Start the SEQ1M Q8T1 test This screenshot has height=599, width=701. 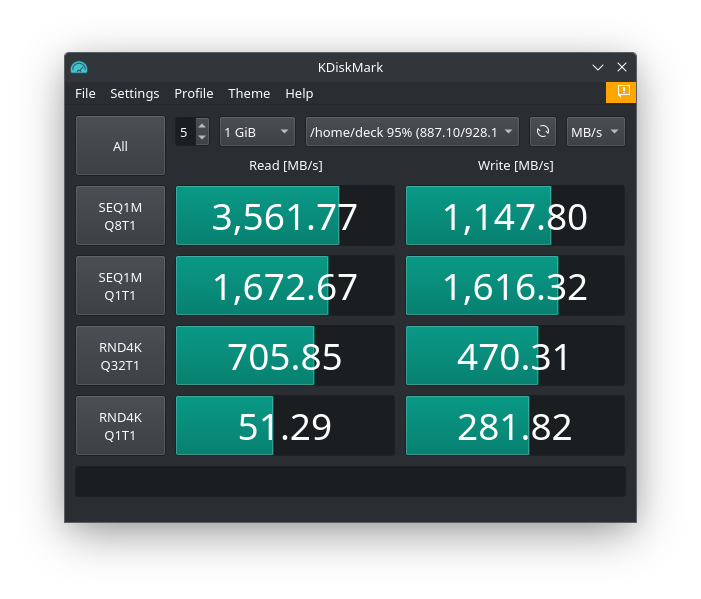(120, 215)
